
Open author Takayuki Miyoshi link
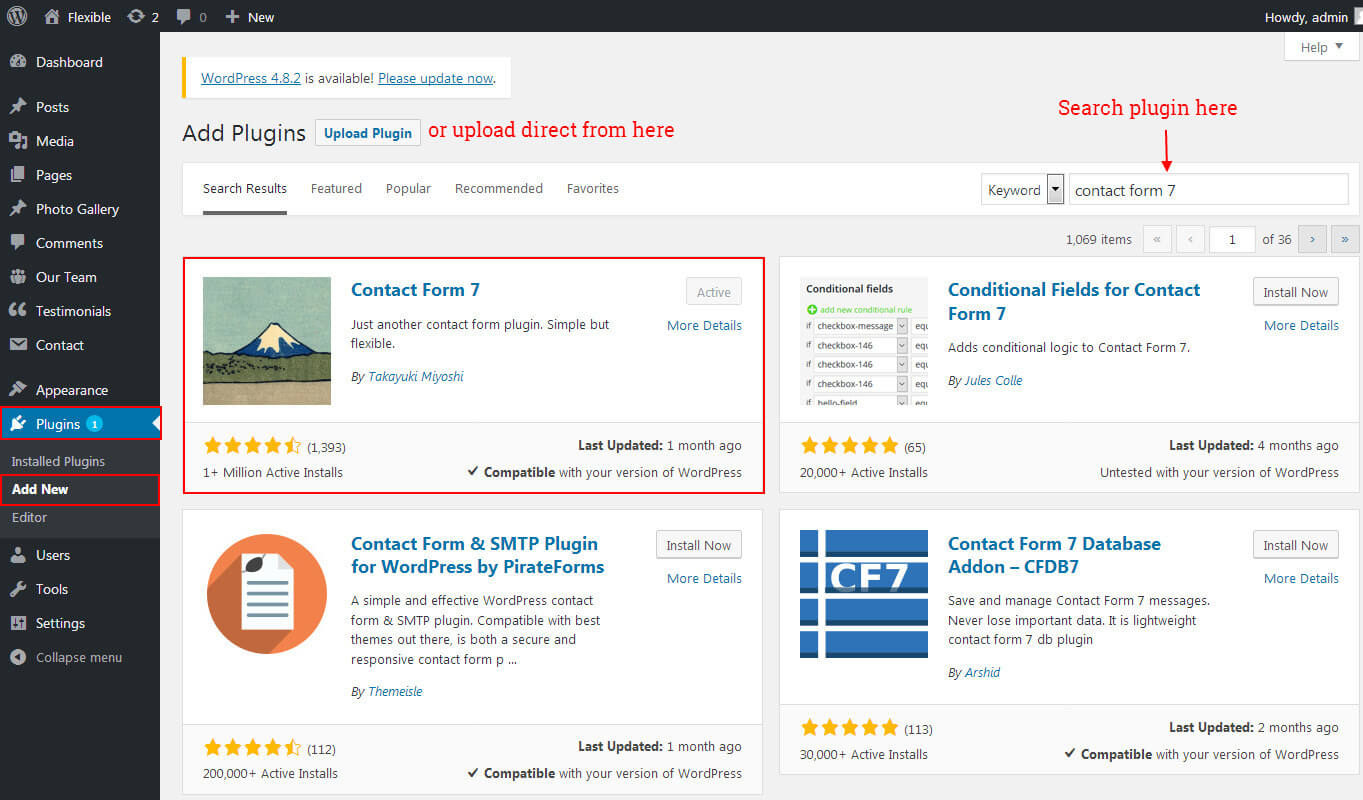coord(416,377)
